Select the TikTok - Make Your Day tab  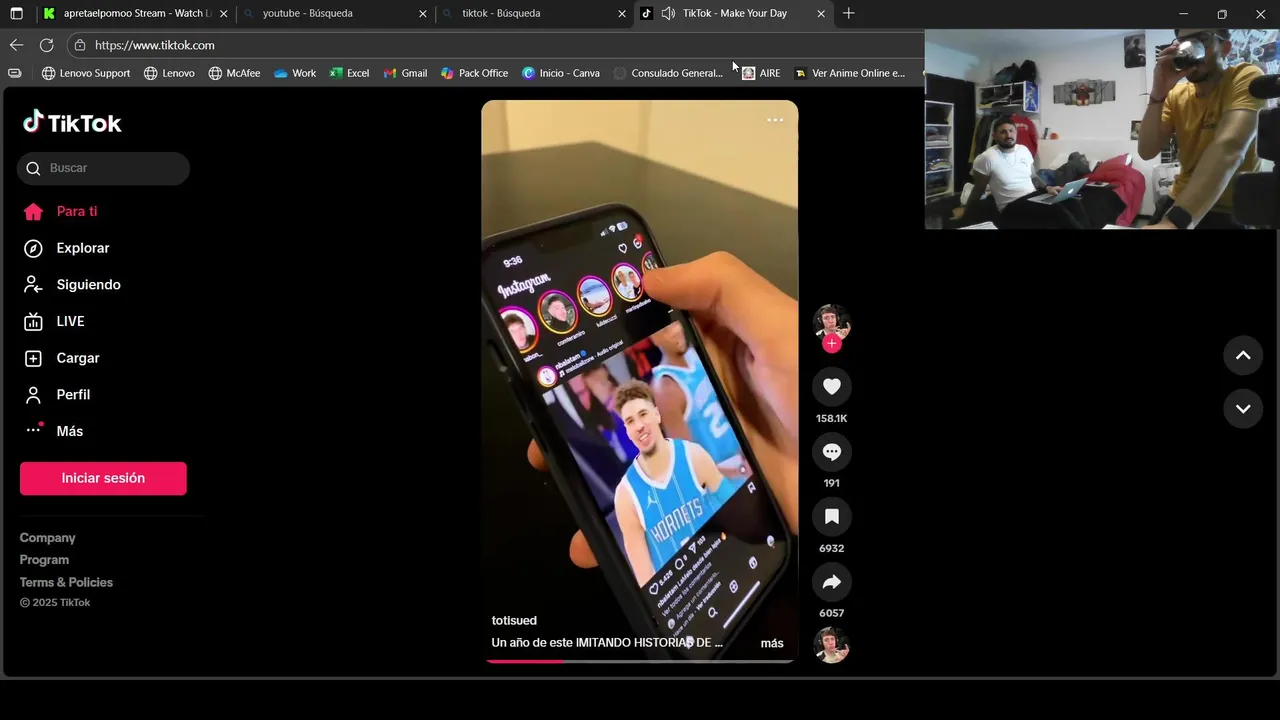click(x=735, y=14)
